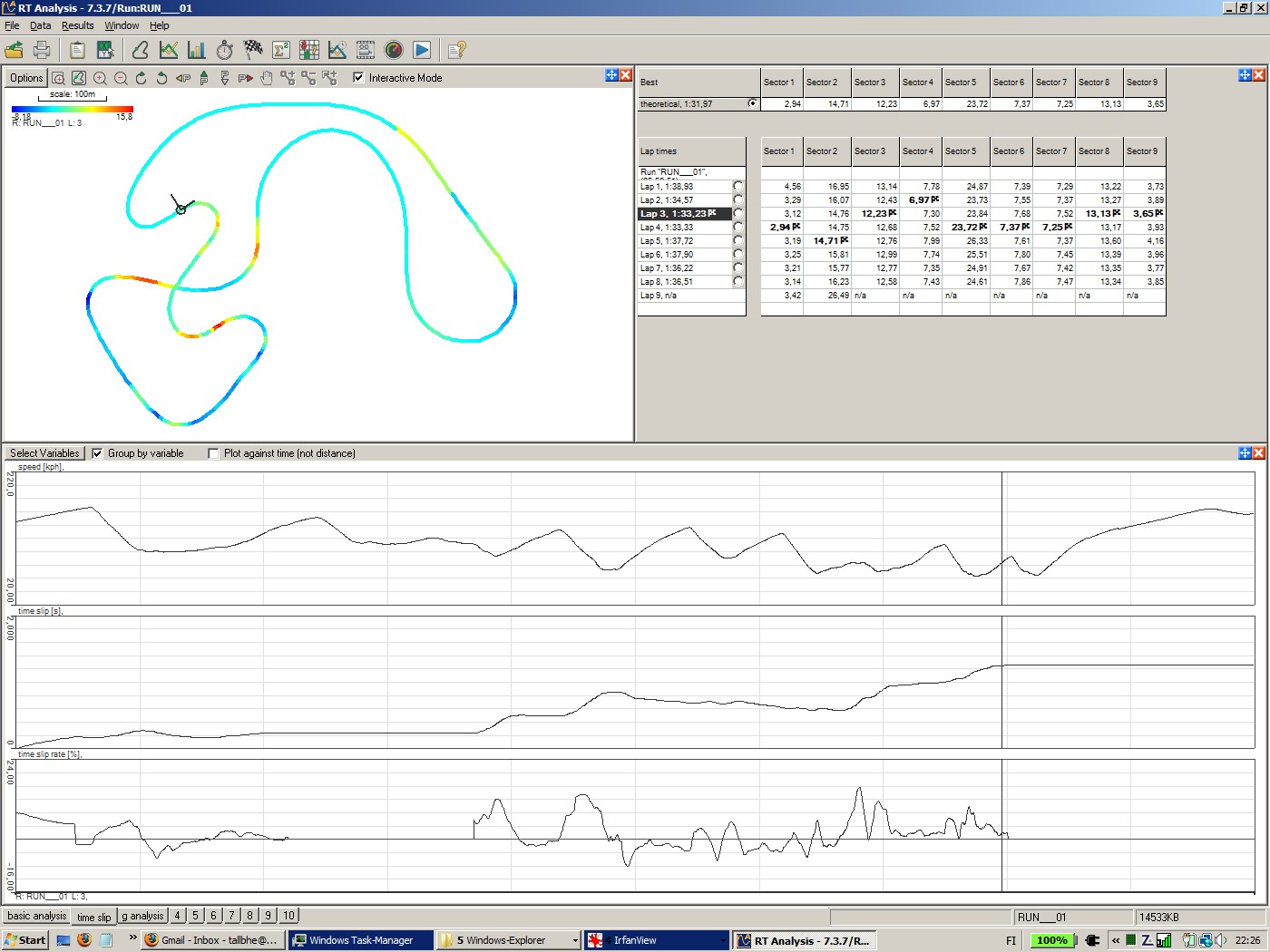The width and height of the screenshot is (1270, 952).
Task: Select the Lap 8 radio button
Action: point(738,281)
